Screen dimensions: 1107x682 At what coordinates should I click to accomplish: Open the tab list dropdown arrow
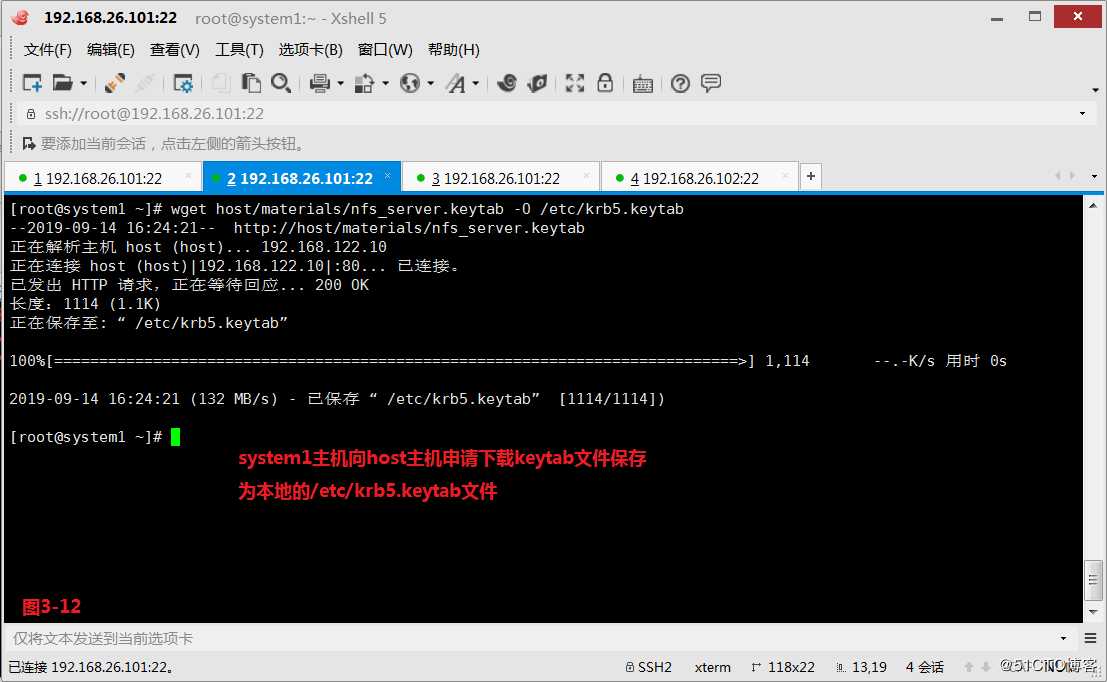pos(1094,176)
